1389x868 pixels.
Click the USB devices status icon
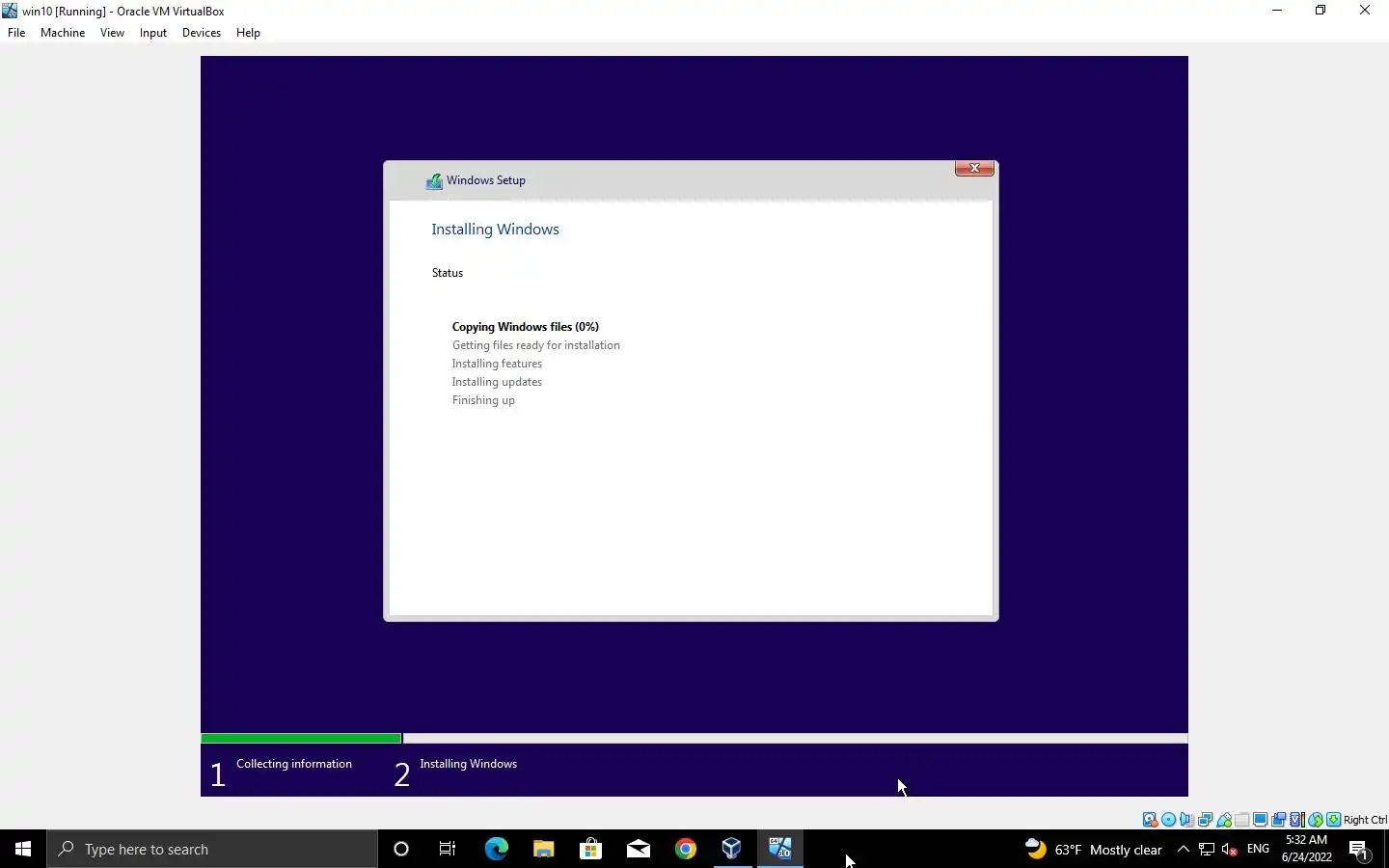[1224, 820]
